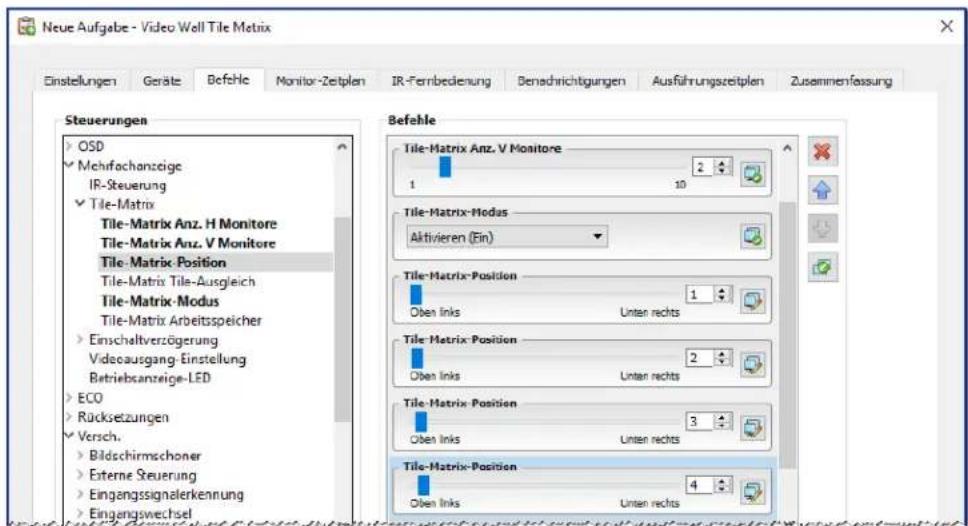Image resolution: width=968 pixels, height=526 pixels.
Task: Close the Neue Aufgabe dialog
Action: pos(946,27)
